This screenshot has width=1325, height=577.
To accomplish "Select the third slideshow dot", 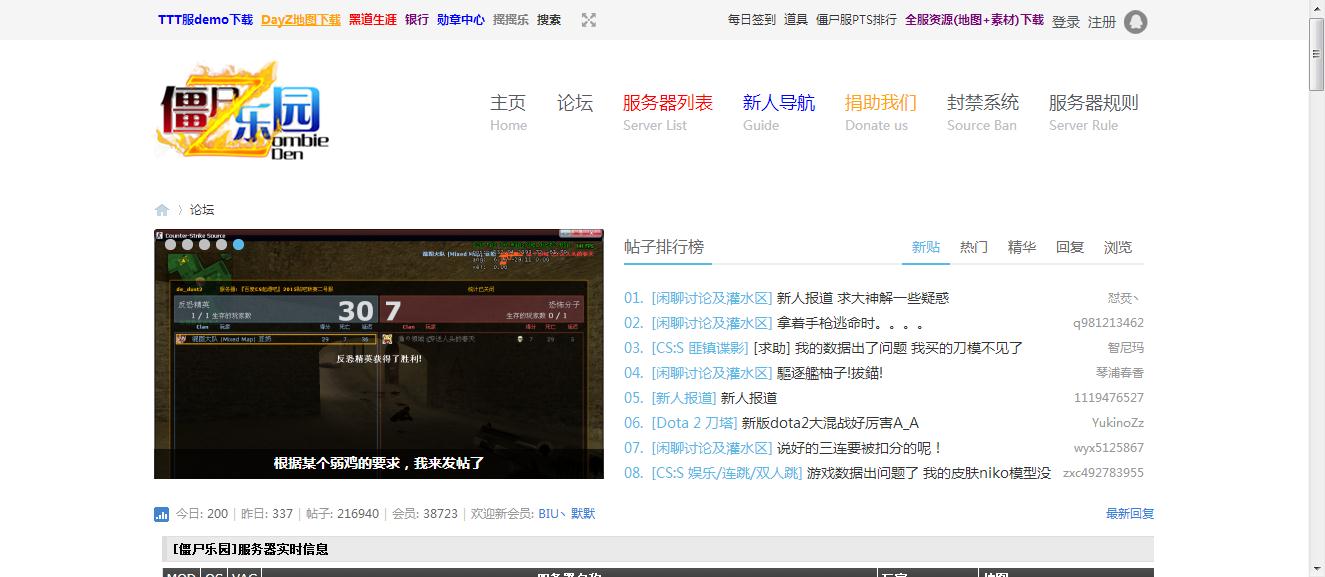I will click(x=205, y=244).
